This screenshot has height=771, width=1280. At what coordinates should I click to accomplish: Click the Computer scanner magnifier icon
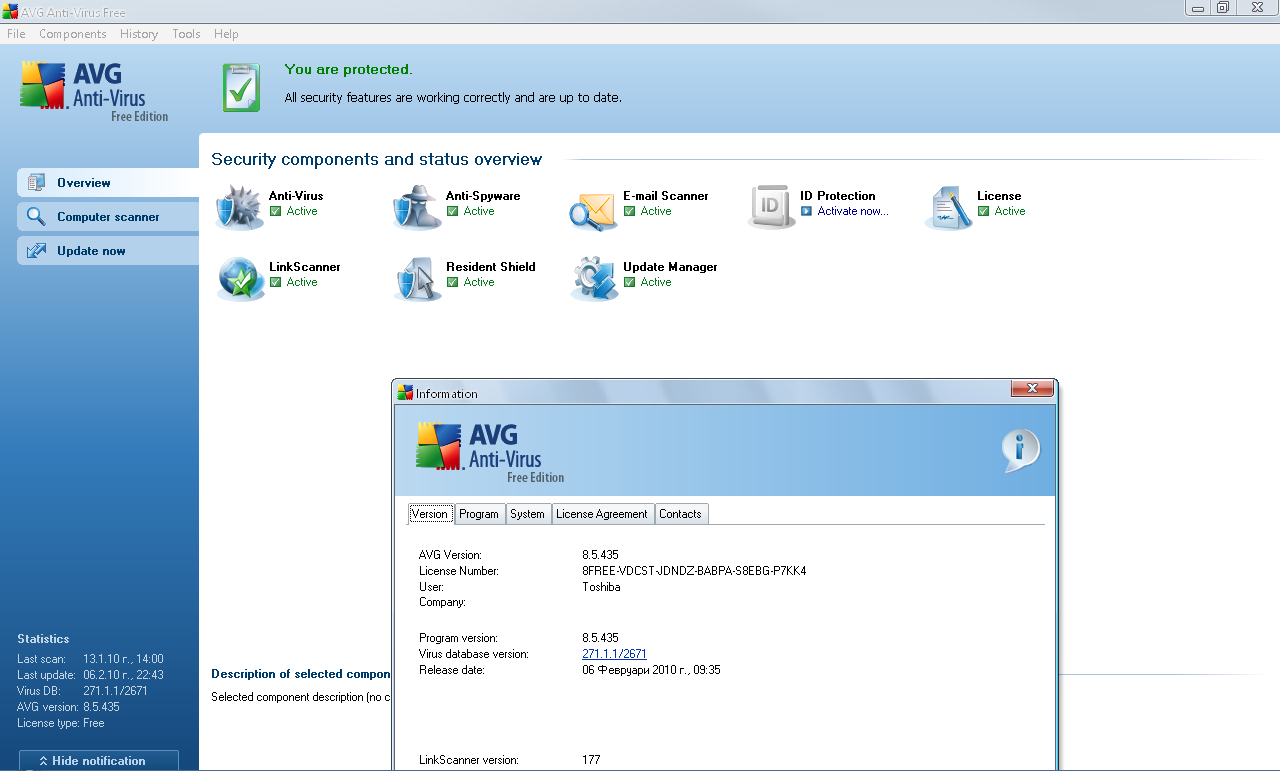pos(37,217)
